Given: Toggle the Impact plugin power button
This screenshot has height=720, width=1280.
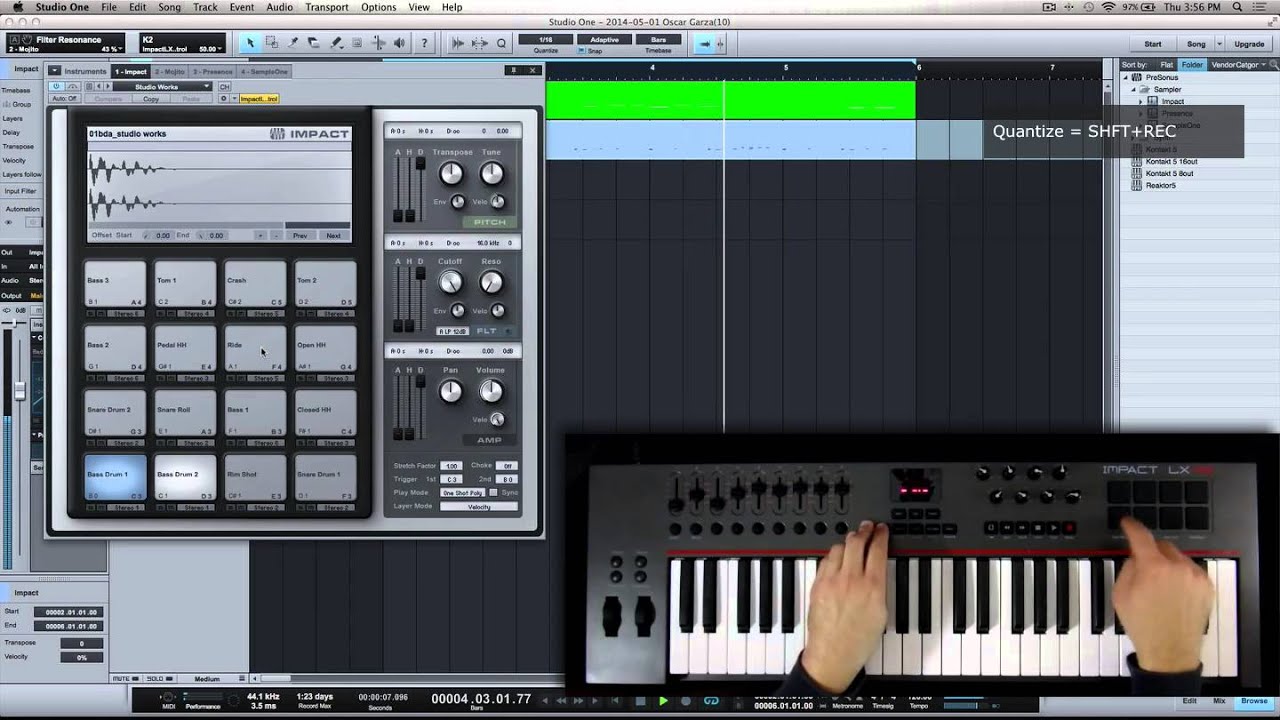Looking at the screenshot, I should 57,87.
